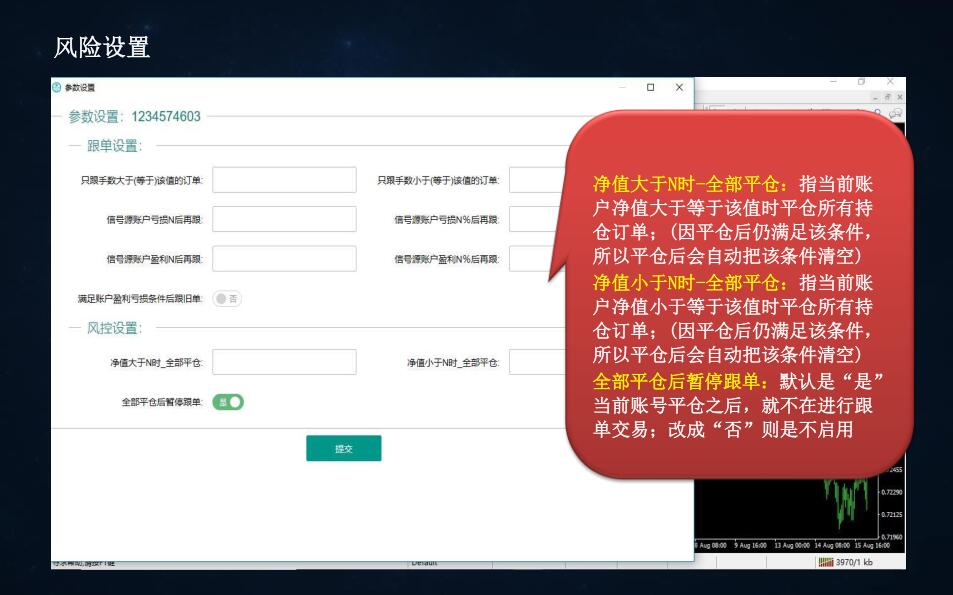Click the 净值大于N时_全部平仓 input field
953x595 pixels.
284,362
